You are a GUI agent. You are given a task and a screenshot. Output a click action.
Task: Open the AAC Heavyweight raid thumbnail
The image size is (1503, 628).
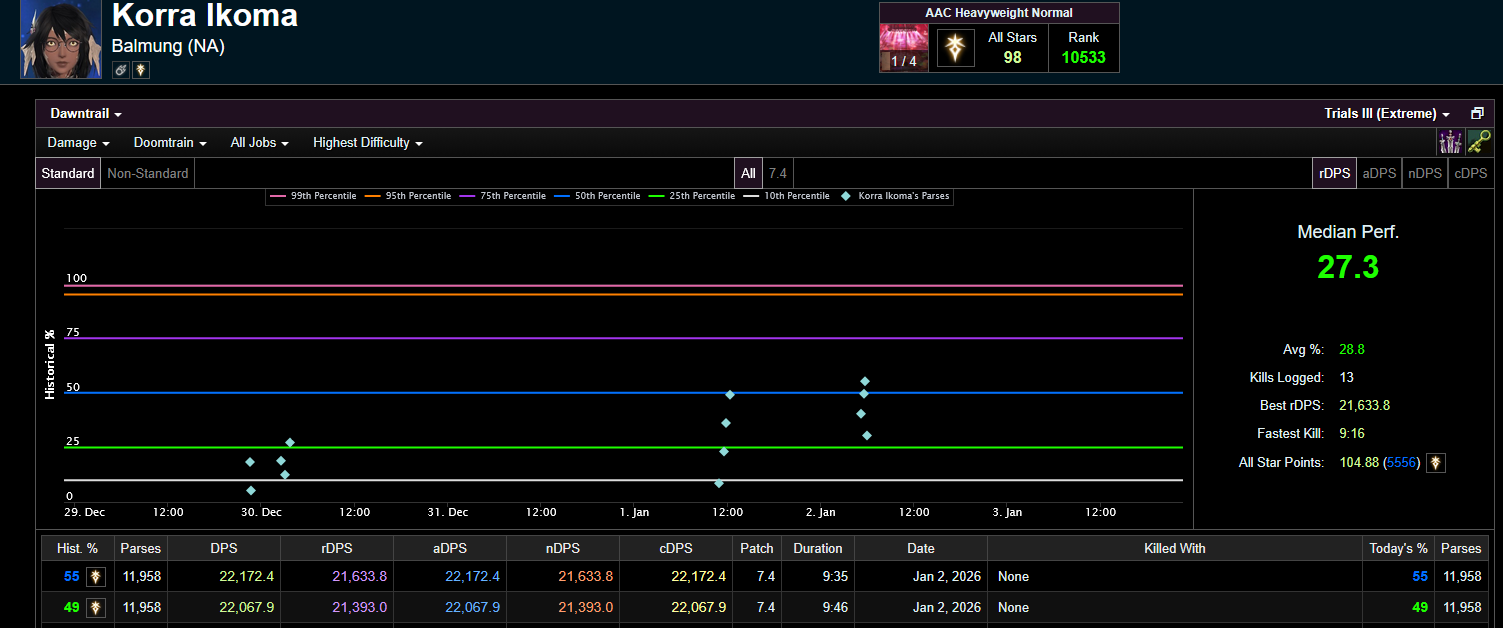pyautogui.click(x=904, y=48)
